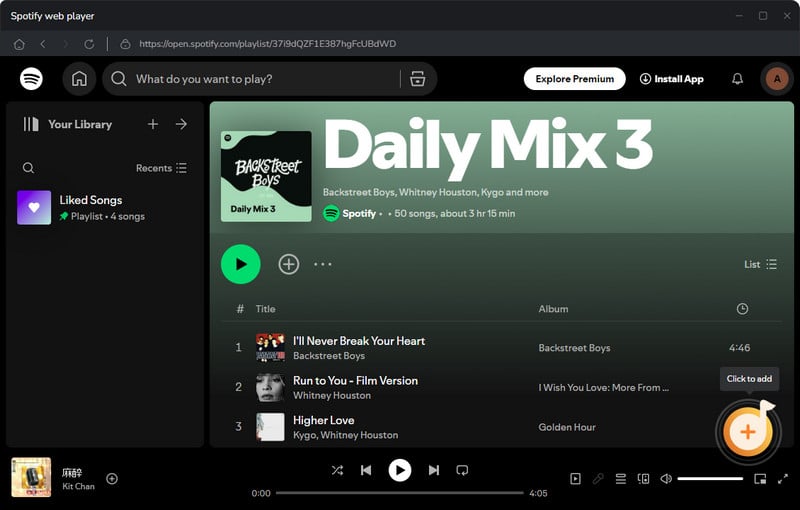Open the miniplayer icon
Screen dimensions: 800x510
[760, 479]
